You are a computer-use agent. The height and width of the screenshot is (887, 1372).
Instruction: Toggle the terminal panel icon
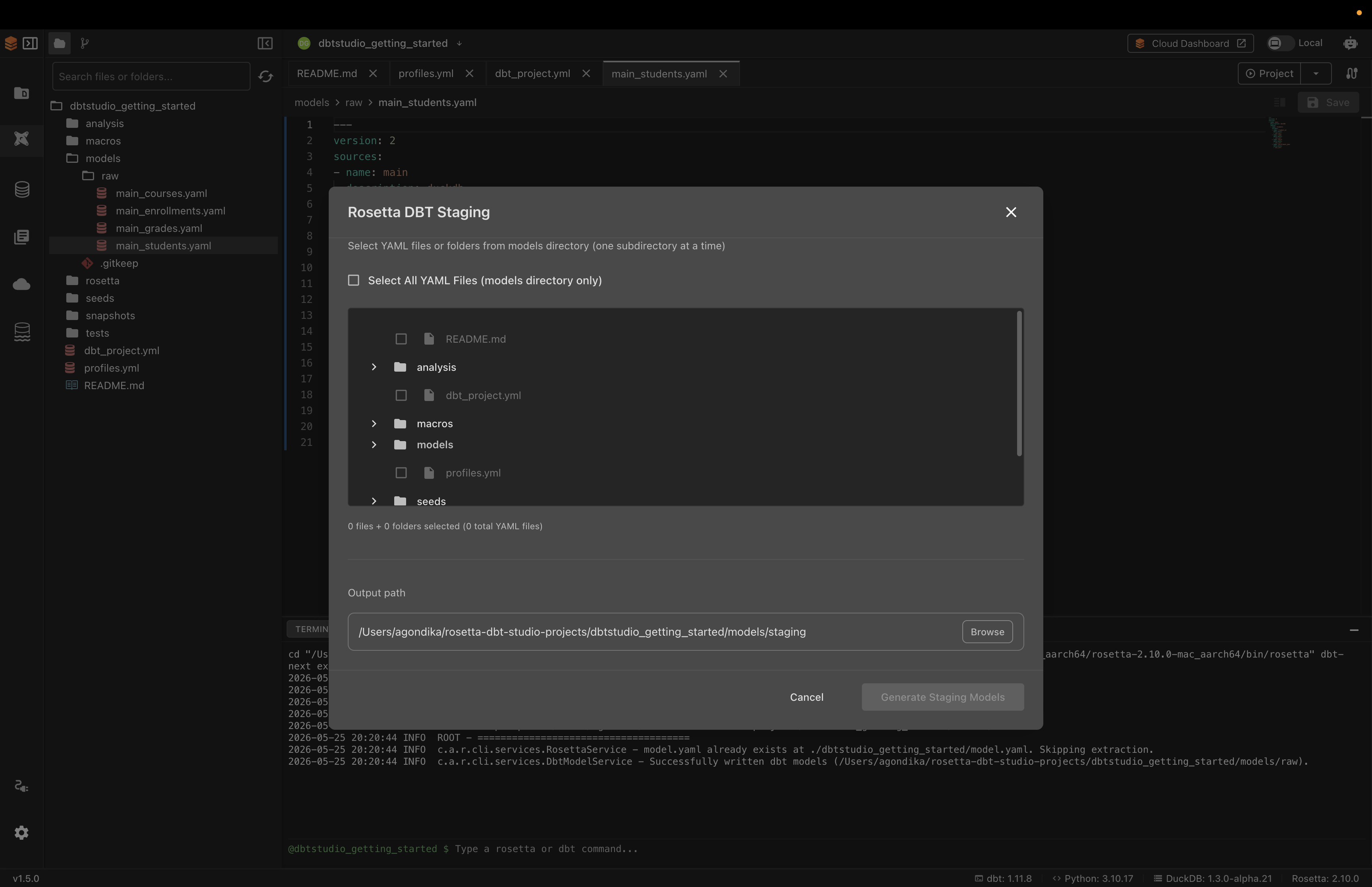(30, 43)
